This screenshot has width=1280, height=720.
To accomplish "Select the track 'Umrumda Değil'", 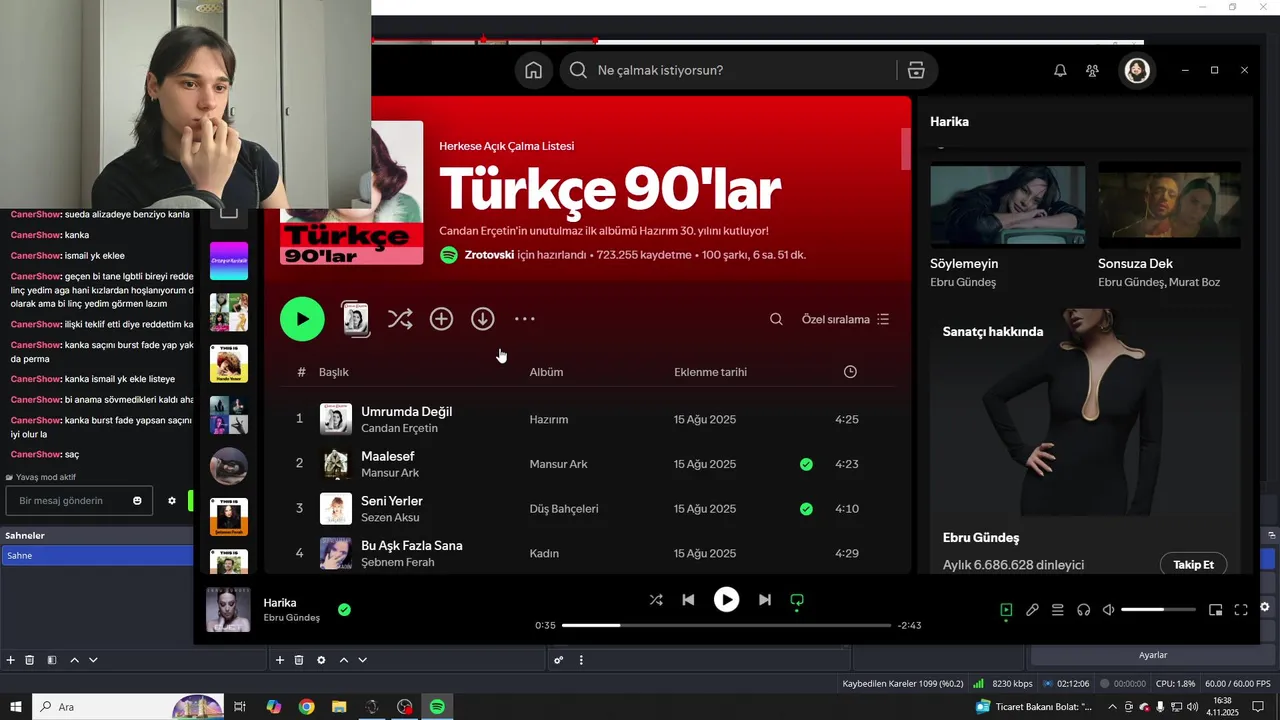I will coord(406,411).
